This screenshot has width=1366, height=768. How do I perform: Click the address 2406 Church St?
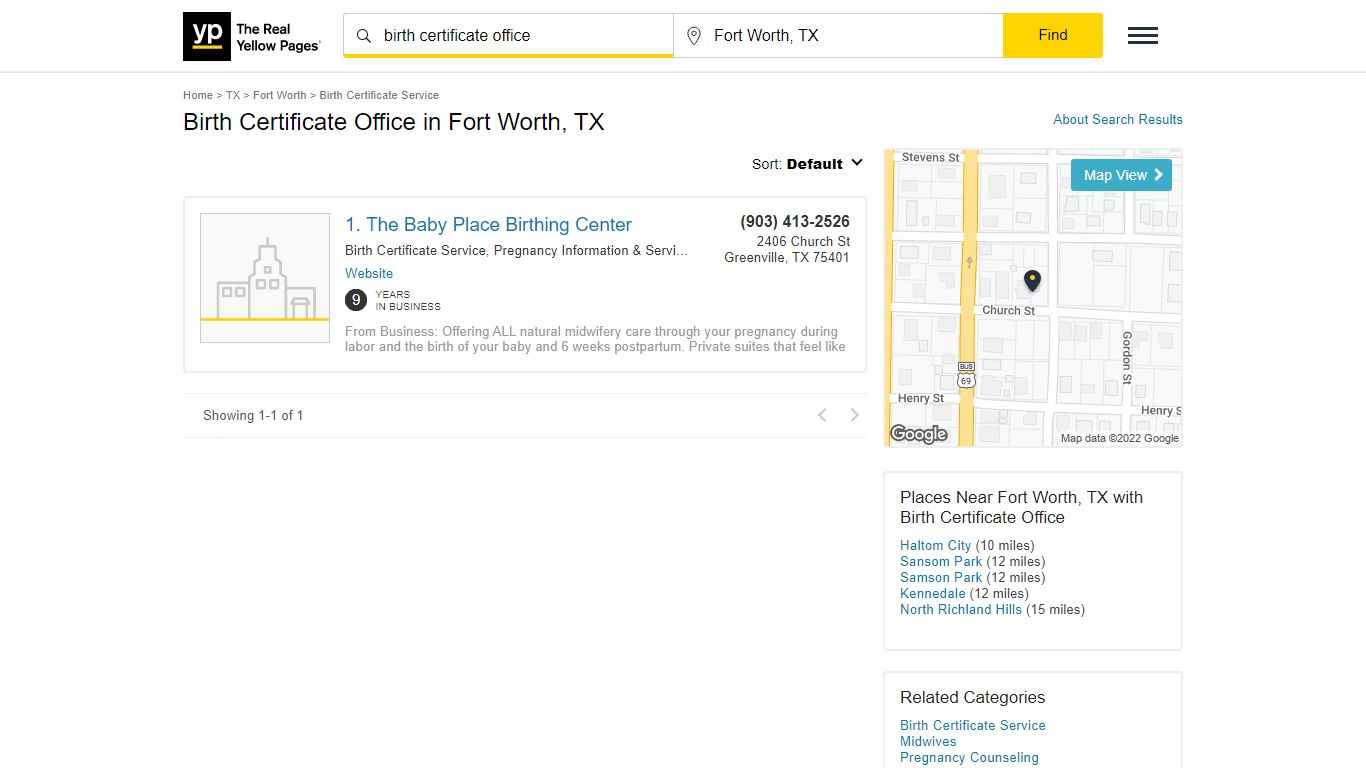click(x=803, y=241)
